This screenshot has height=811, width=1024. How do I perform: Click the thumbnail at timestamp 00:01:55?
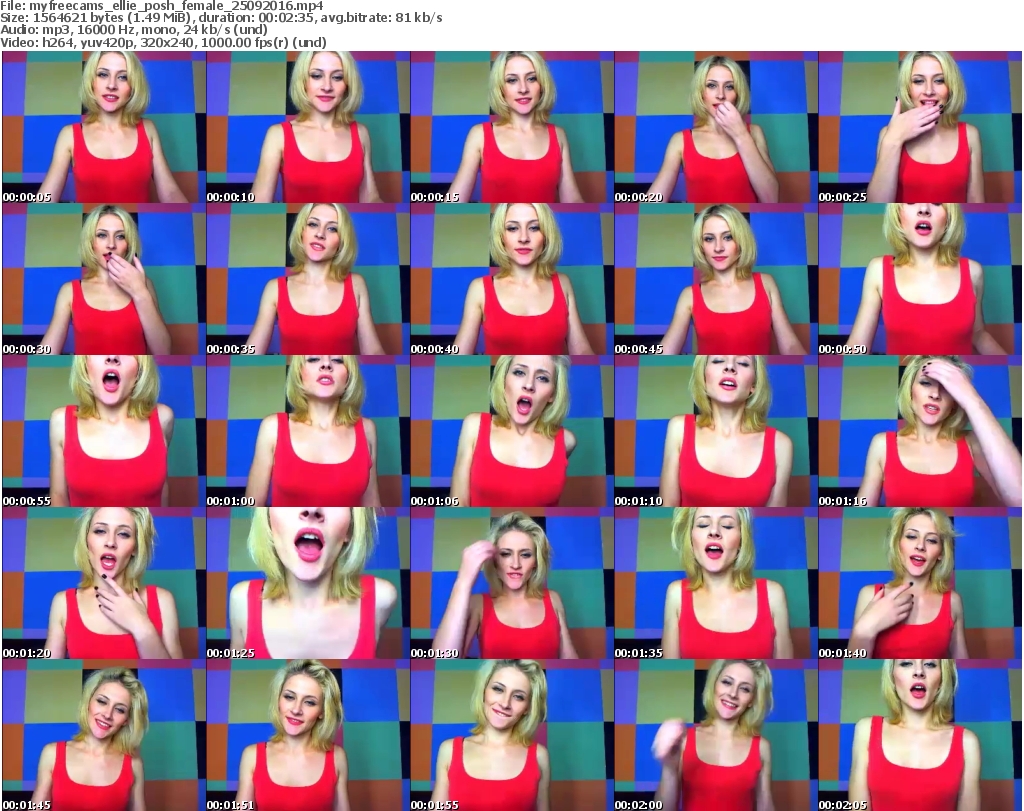tap(511, 734)
